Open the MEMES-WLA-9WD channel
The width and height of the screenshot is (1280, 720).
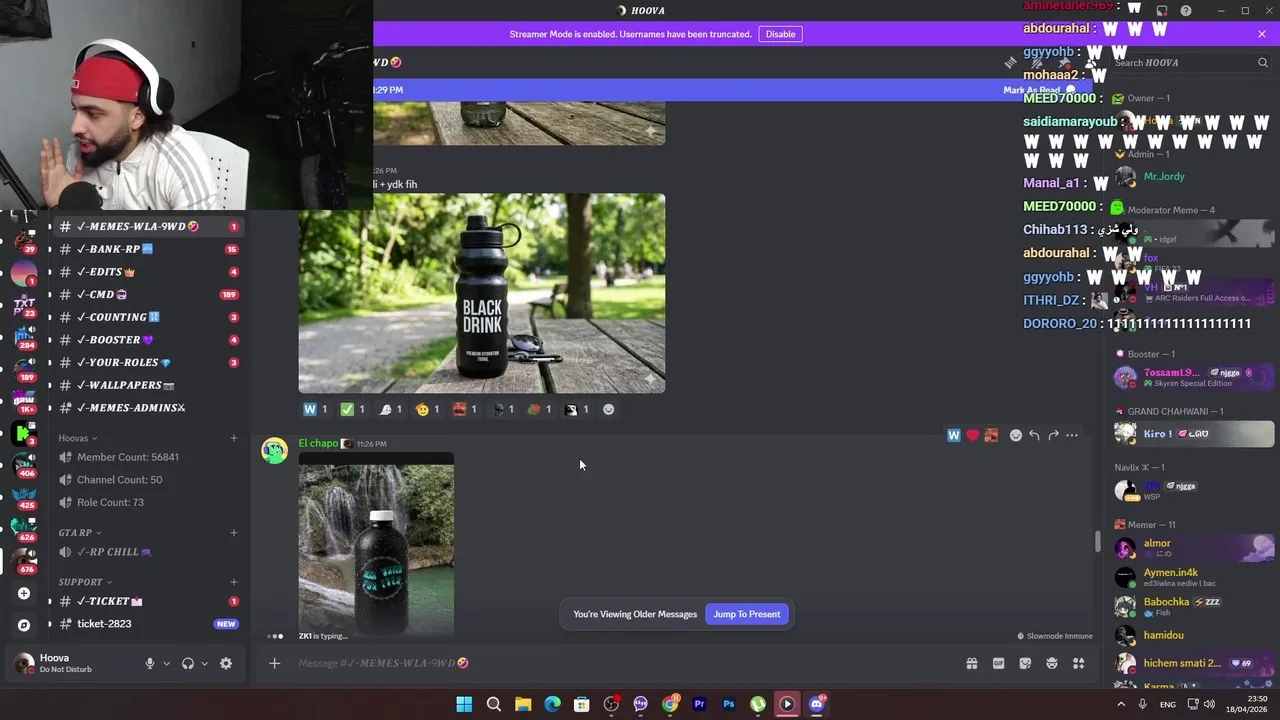(x=146, y=226)
